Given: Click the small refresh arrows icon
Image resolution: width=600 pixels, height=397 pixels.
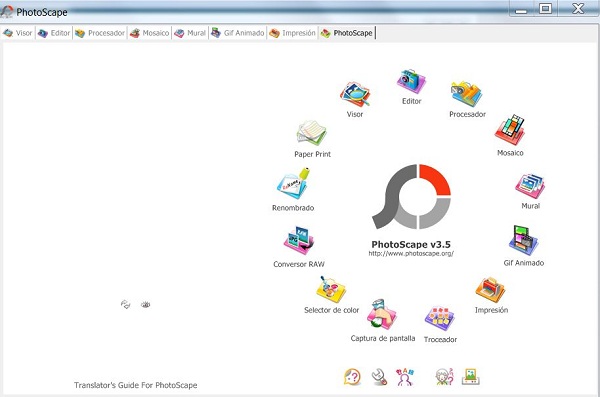Looking at the screenshot, I should pos(126,305).
